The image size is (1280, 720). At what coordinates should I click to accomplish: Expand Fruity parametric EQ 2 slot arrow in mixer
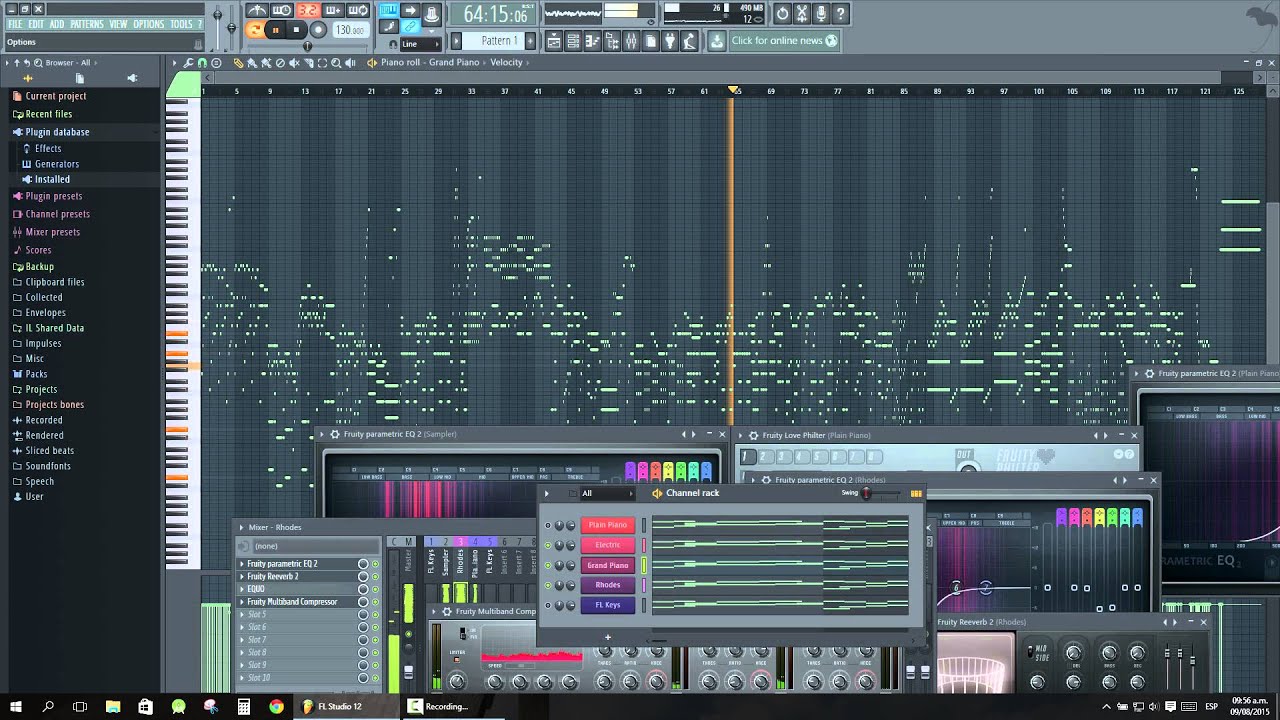(x=241, y=564)
